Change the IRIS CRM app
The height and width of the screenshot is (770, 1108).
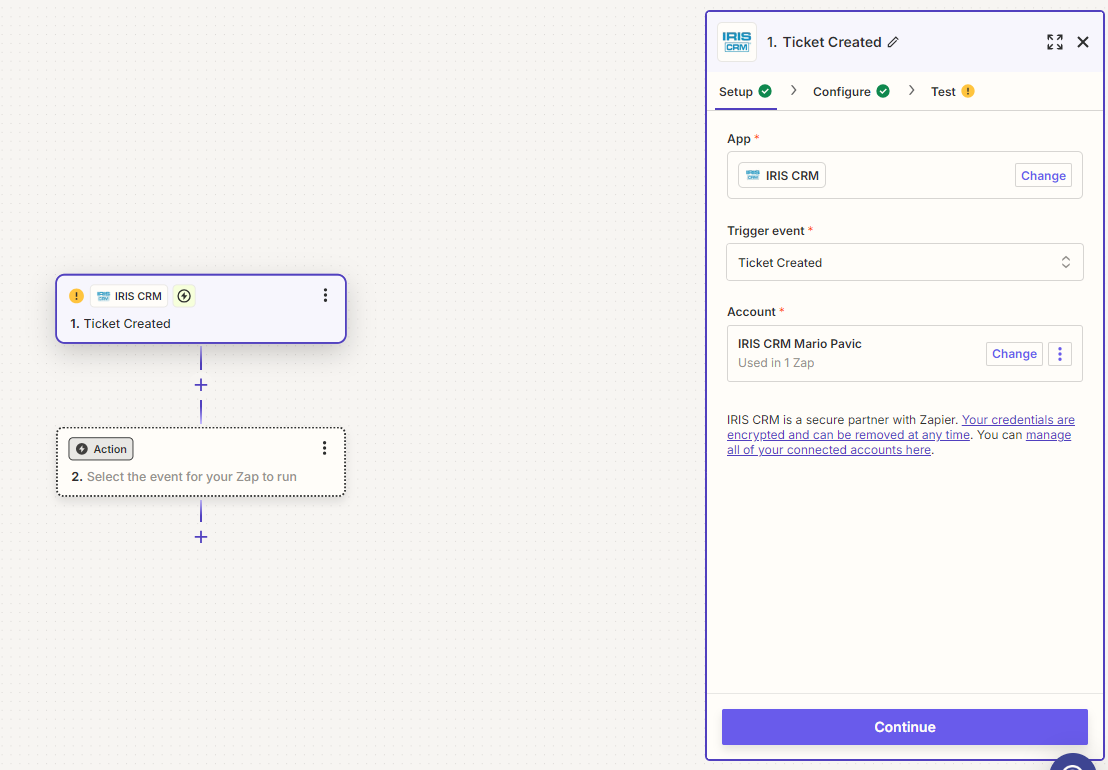pos(1043,175)
